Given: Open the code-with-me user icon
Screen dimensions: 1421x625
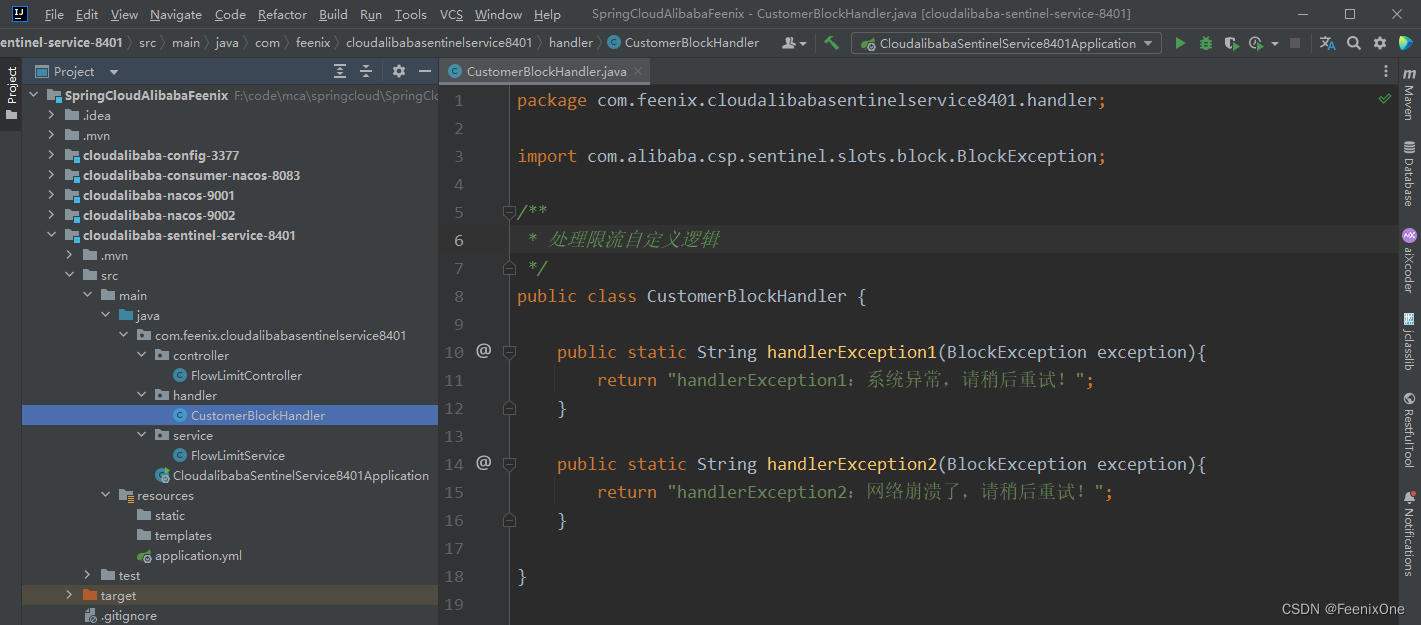Looking at the screenshot, I should (x=794, y=43).
